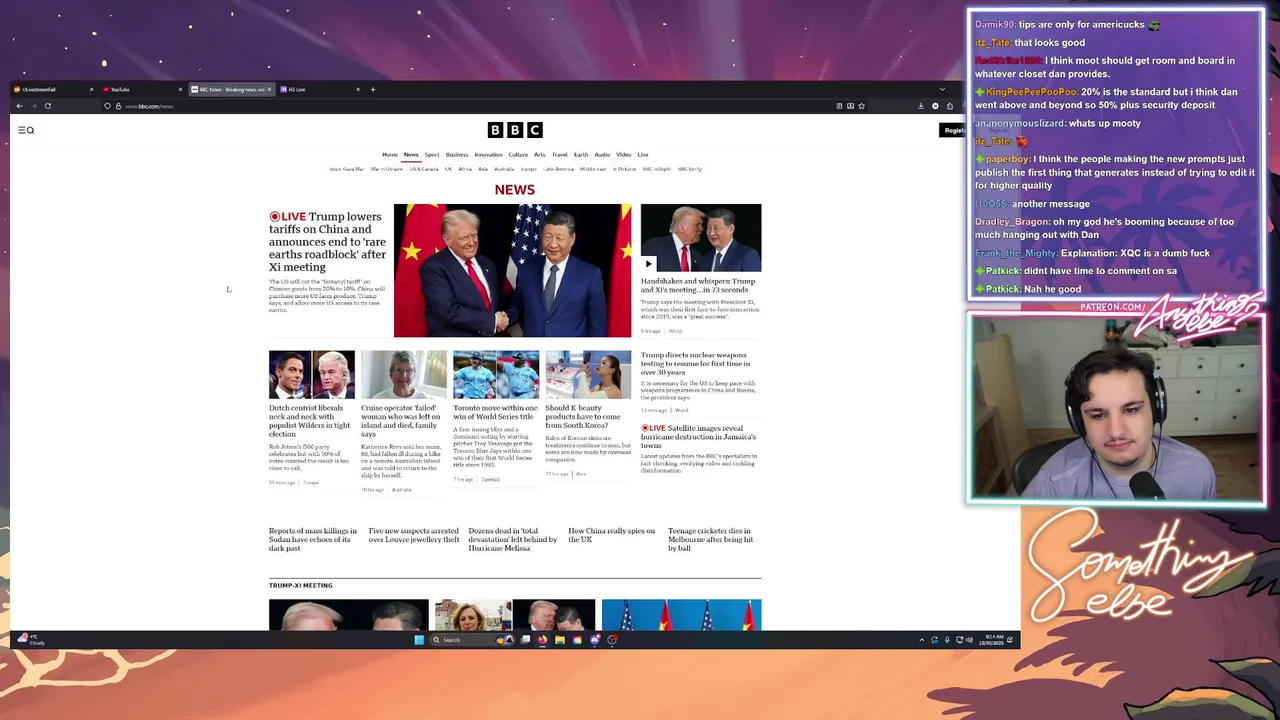Open the Innovation section

(x=488, y=155)
